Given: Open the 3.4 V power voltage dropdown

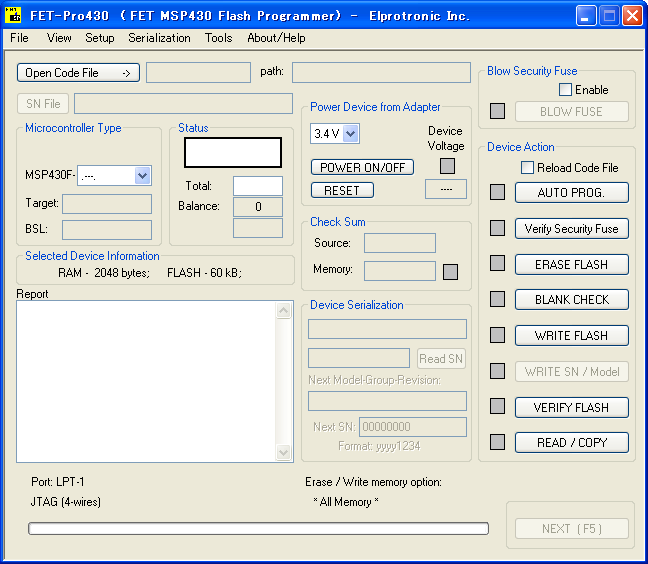Looking at the screenshot, I should (351, 133).
